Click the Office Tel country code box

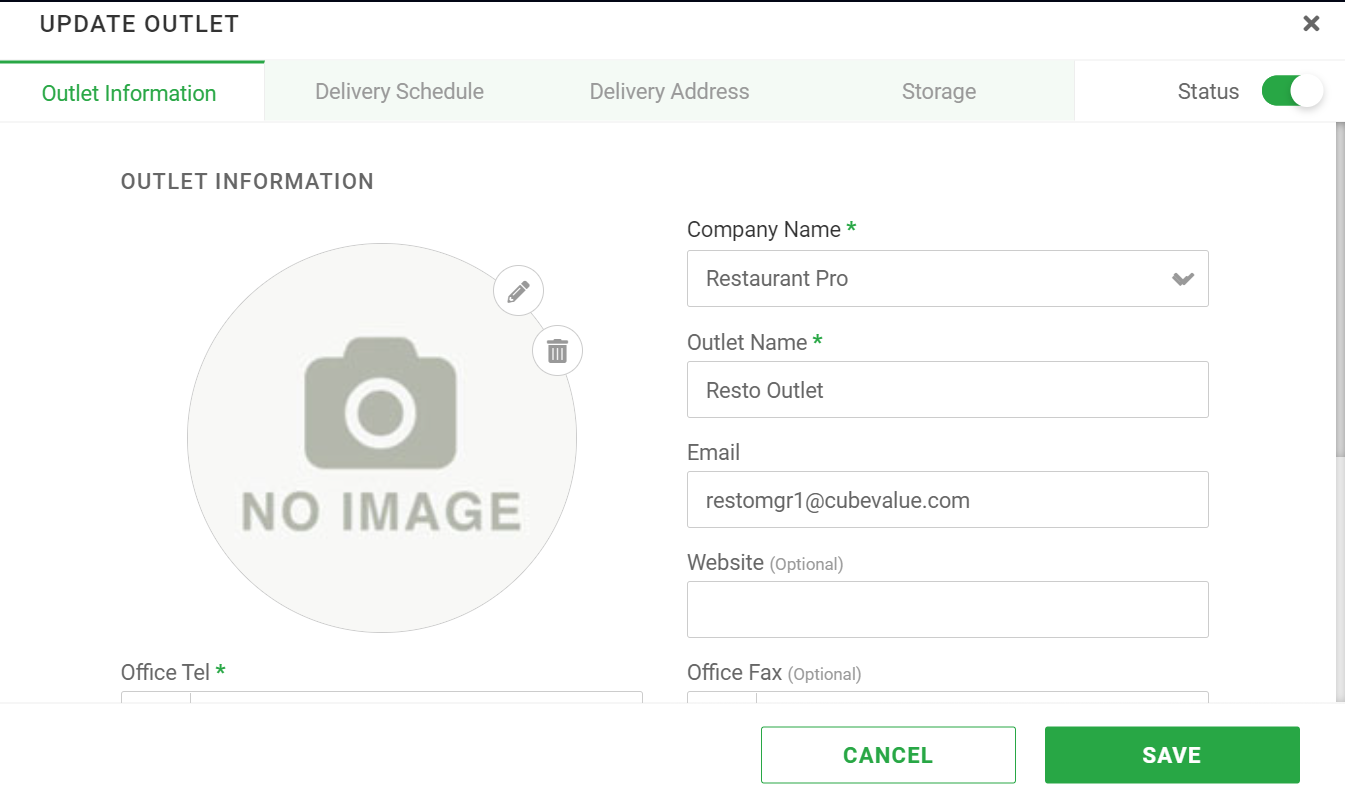[156, 697]
